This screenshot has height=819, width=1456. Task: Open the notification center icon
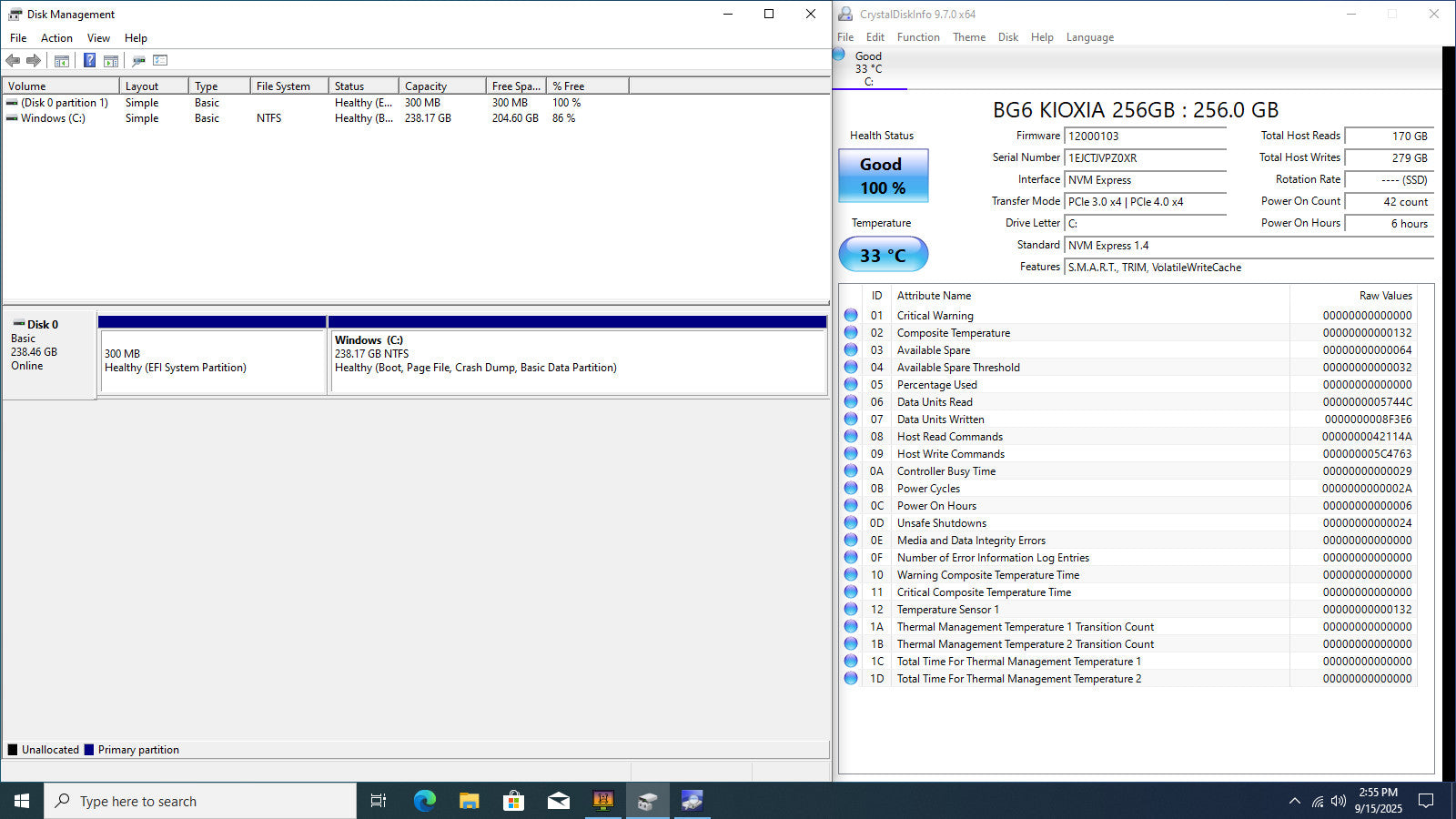(1426, 801)
